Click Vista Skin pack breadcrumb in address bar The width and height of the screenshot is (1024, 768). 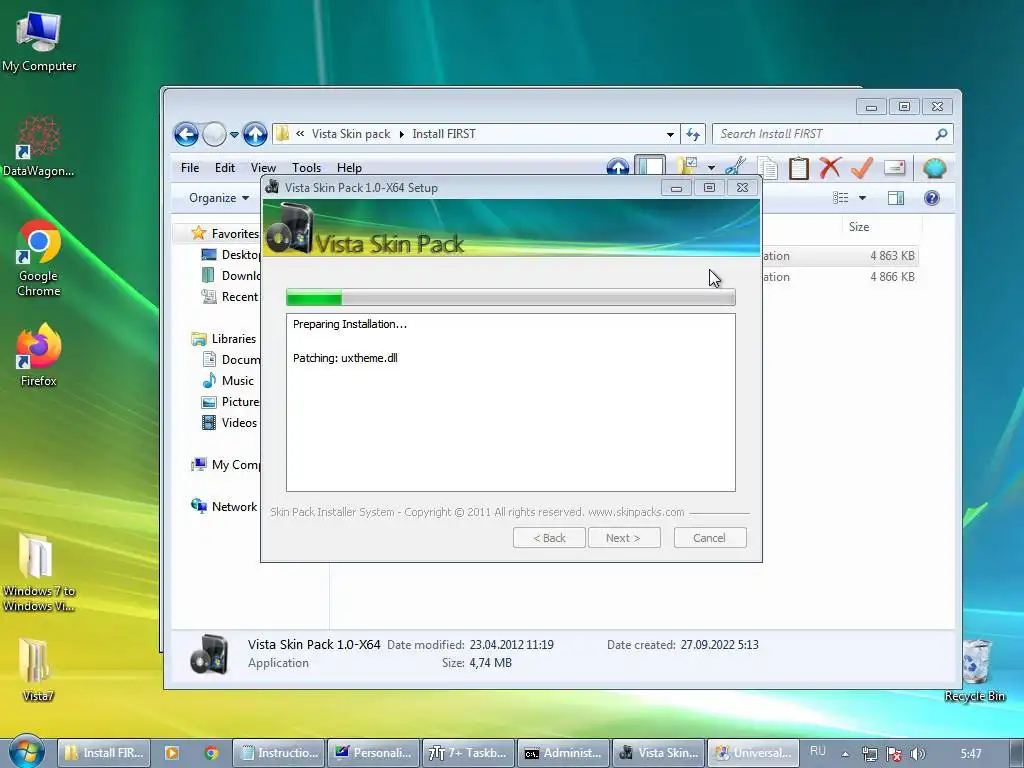click(351, 134)
